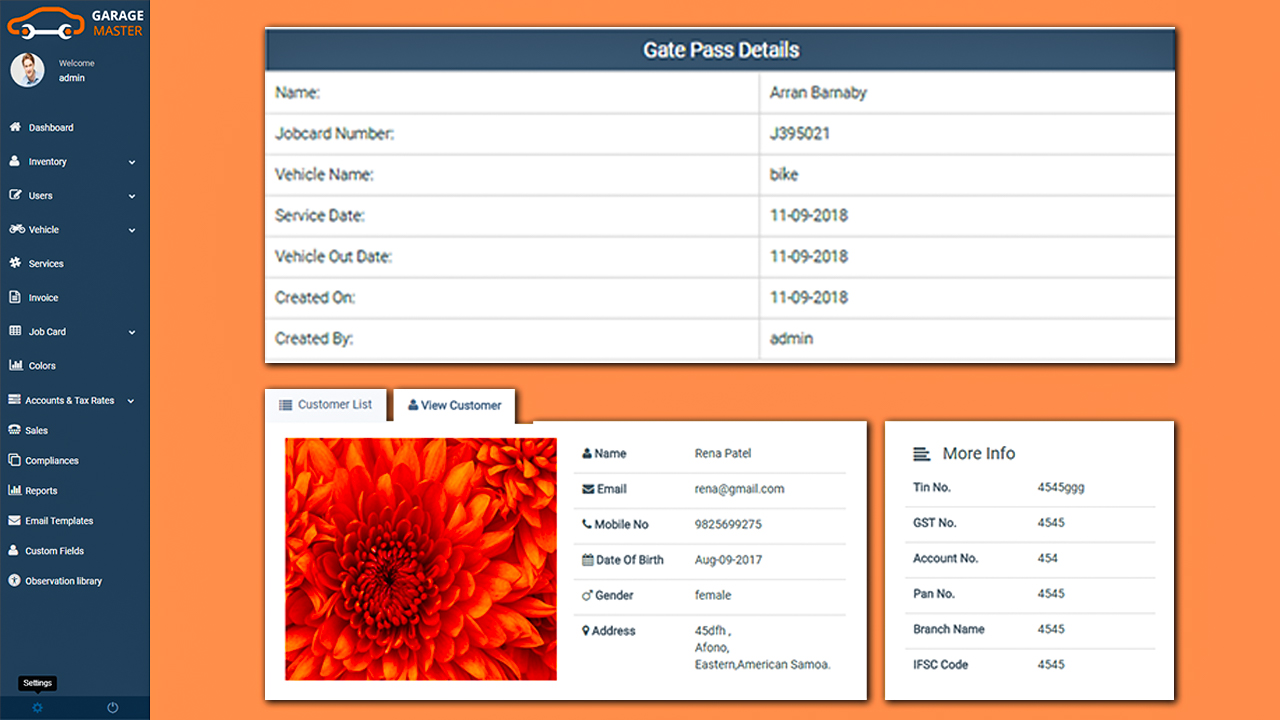Screen dimensions: 1280x720
Task: Expand the Job Card submenu
Action: click(x=132, y=332)
